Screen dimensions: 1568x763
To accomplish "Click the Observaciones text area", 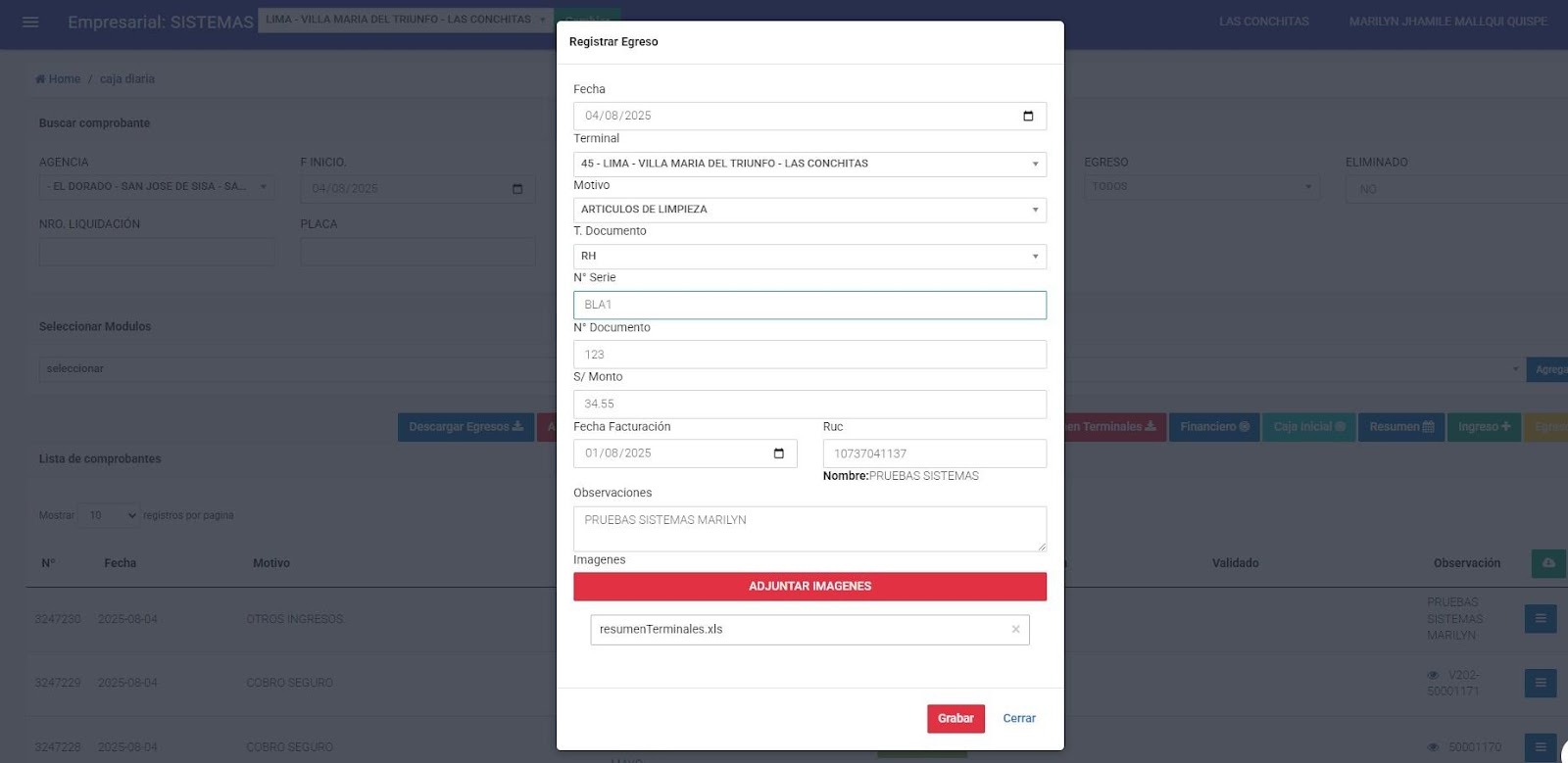I will (809, 528).
